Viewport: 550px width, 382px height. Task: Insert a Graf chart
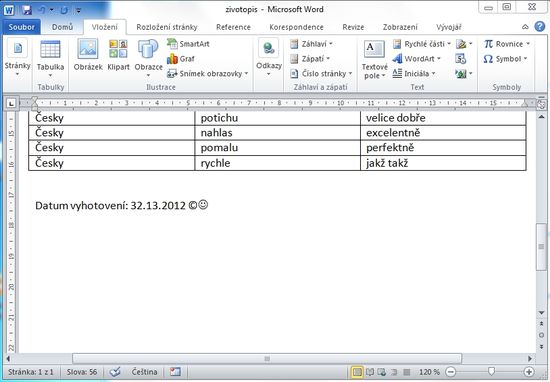coord(181,59)
